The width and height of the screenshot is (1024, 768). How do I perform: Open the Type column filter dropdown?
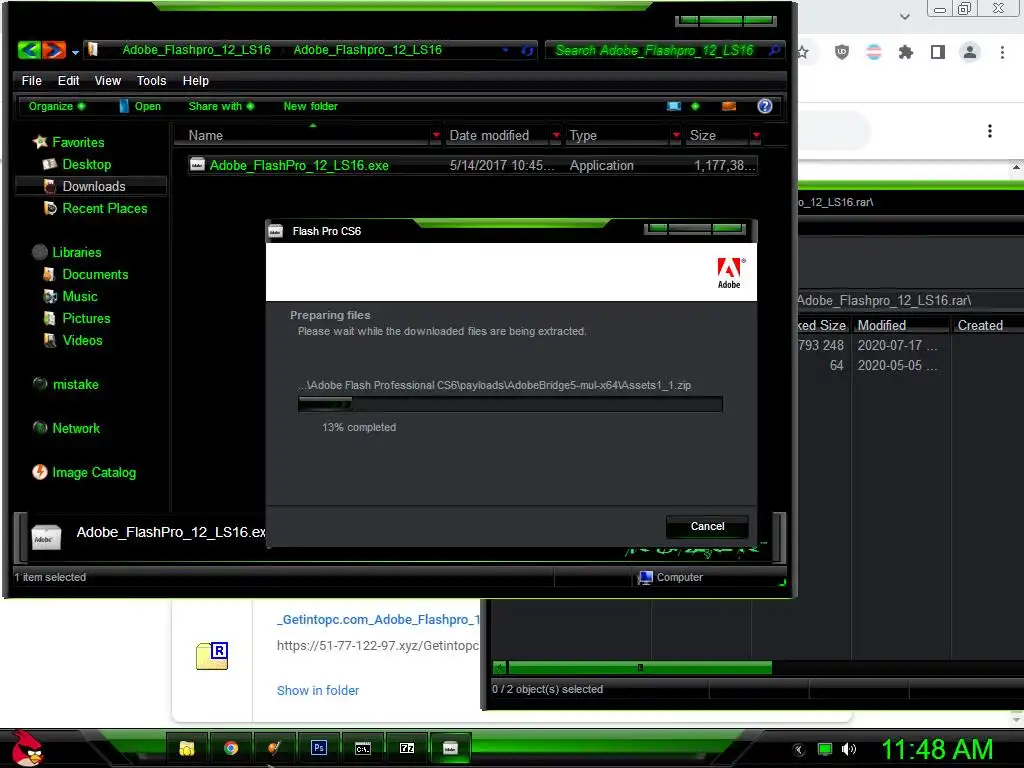676,135
